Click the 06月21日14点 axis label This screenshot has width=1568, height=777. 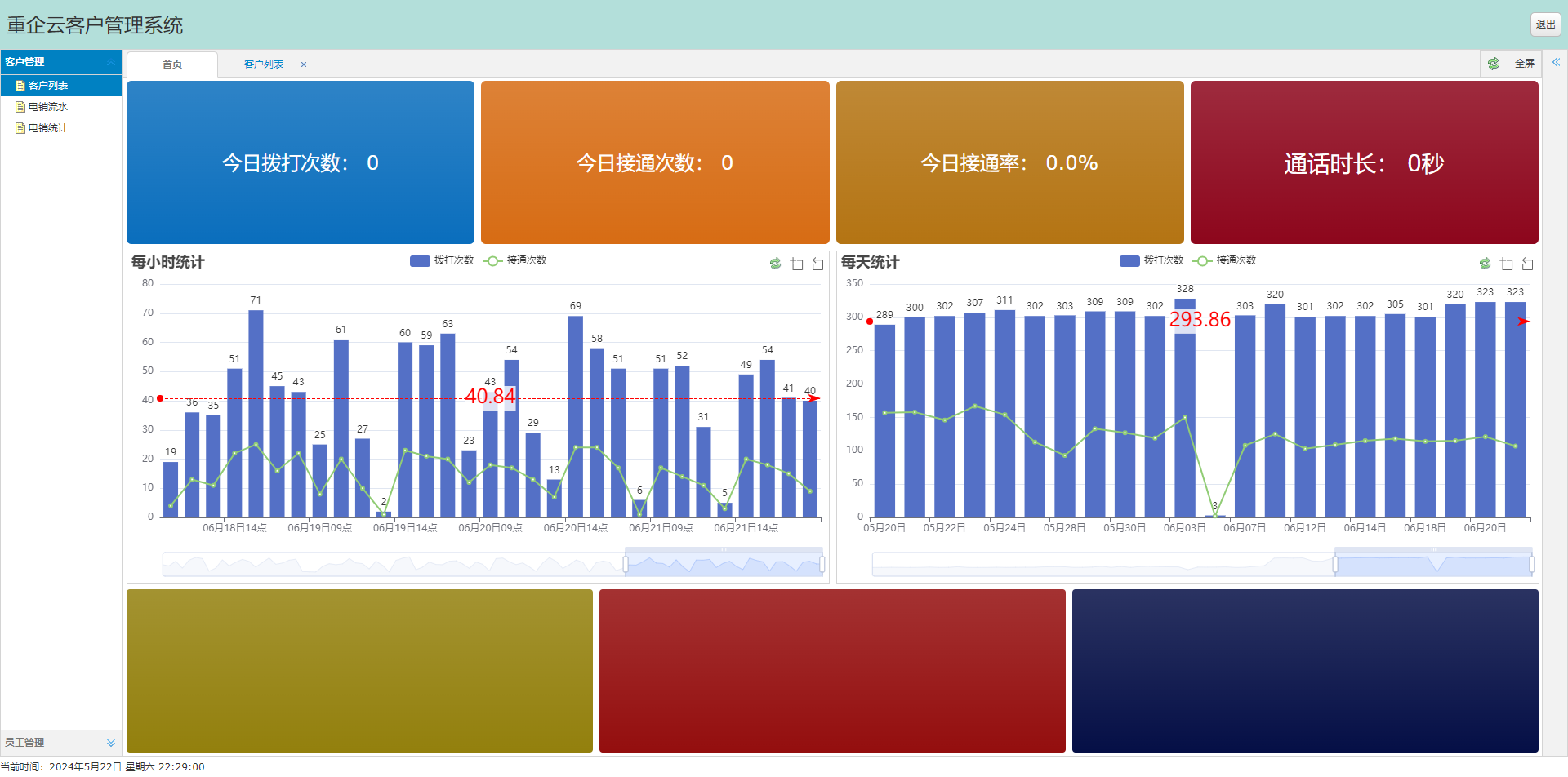coord(746,528)
